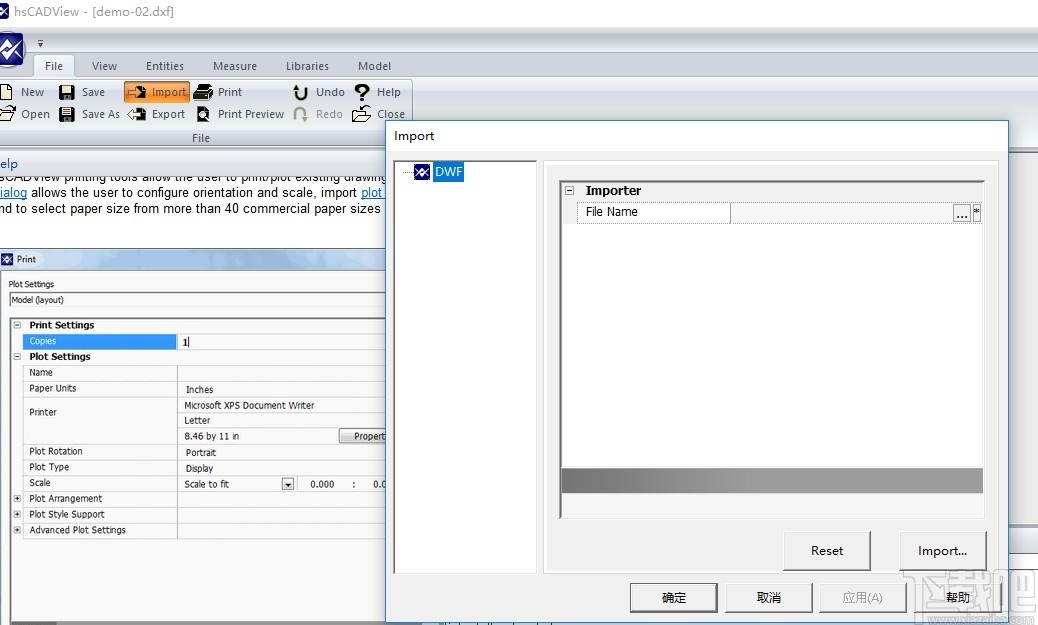Click the plot hyperlink in help text
Image resolution: width=1038 pixels, height=625 pixels.
click(x=371, y=193)
